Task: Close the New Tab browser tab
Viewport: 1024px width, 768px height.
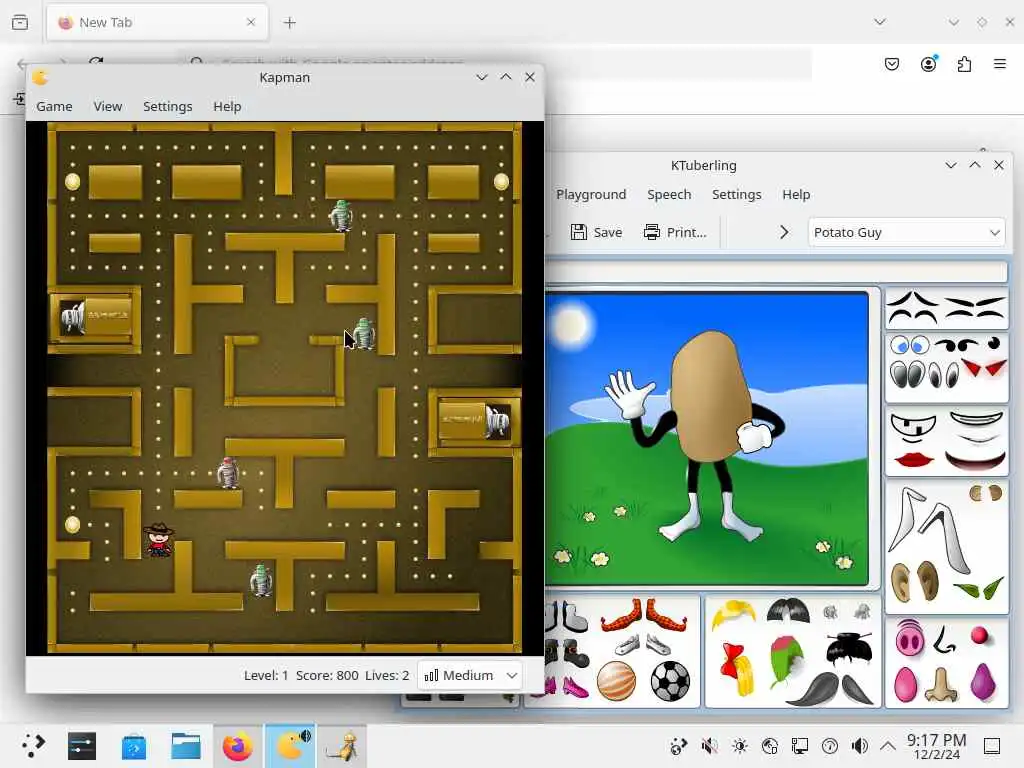Action: coord(251,22)
